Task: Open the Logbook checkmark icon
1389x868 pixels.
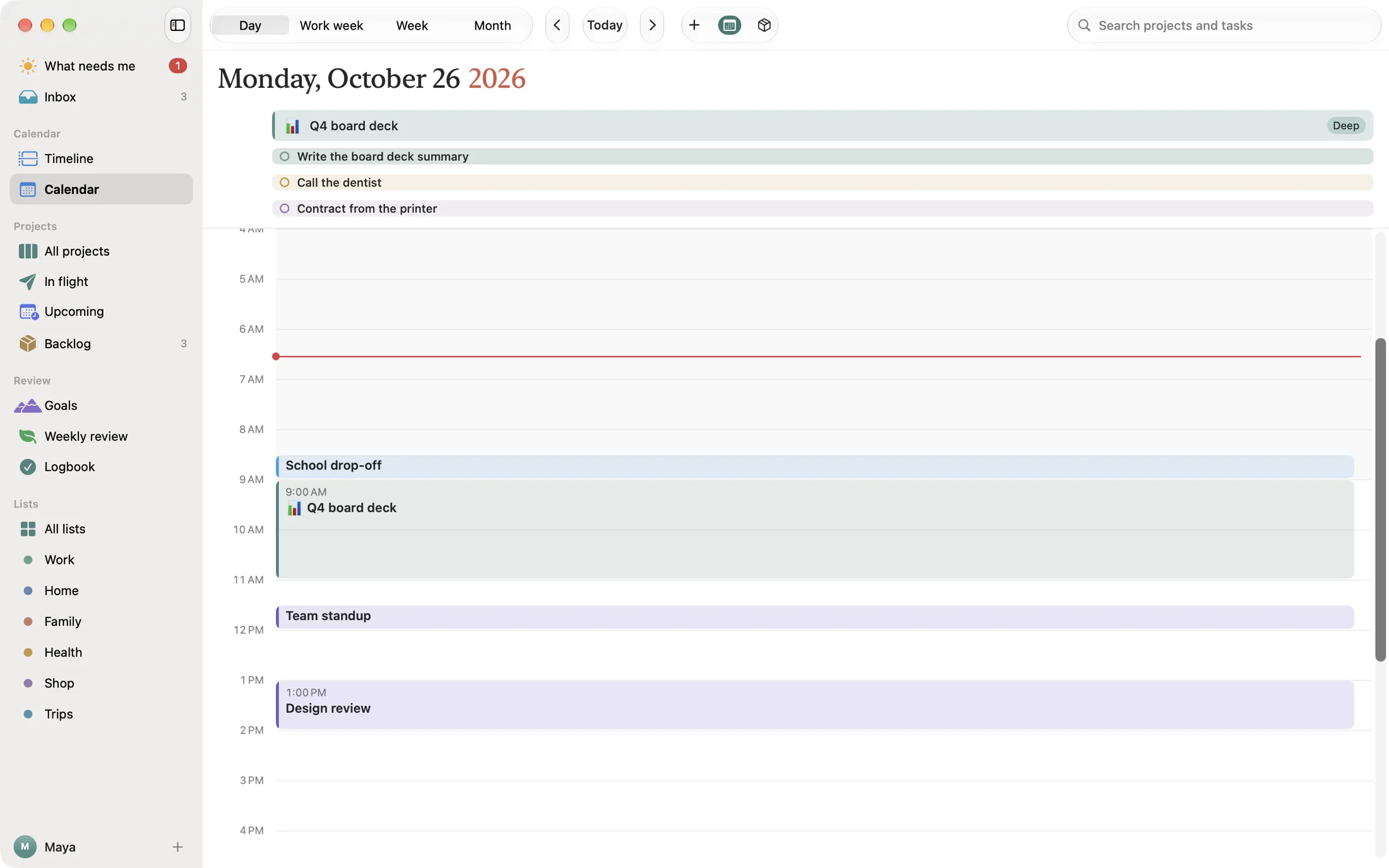Action: (27, 467)
